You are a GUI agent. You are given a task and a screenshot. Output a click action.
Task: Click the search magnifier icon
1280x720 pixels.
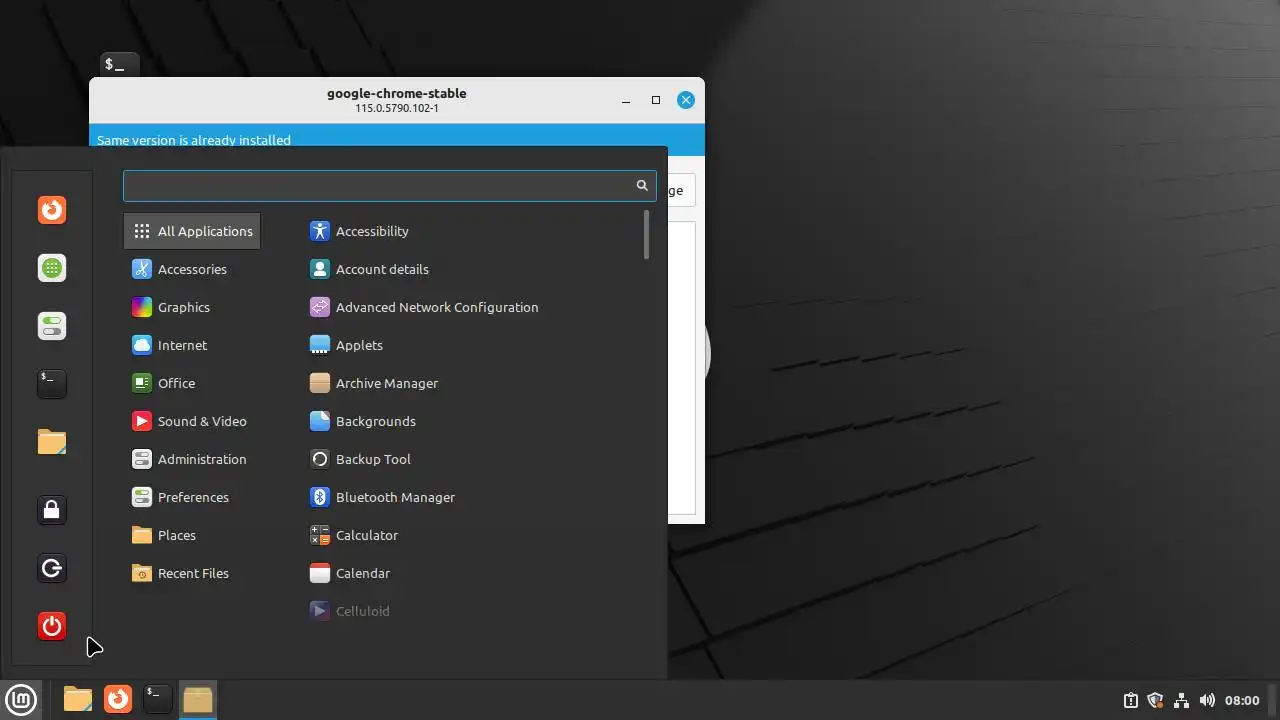[x=642, y=186]
